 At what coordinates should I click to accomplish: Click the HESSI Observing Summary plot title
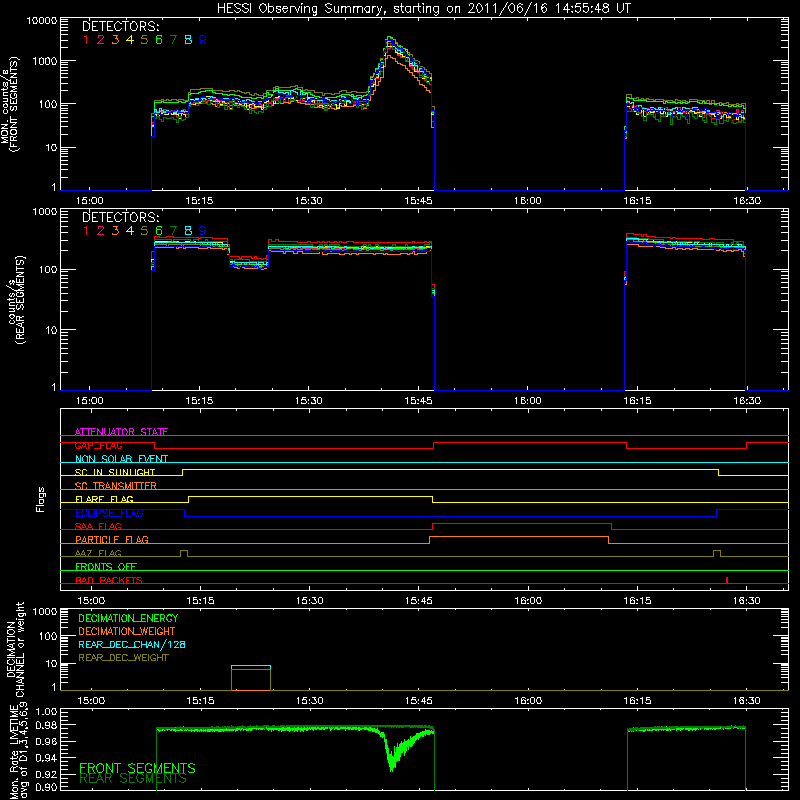(x=423, y=9)
